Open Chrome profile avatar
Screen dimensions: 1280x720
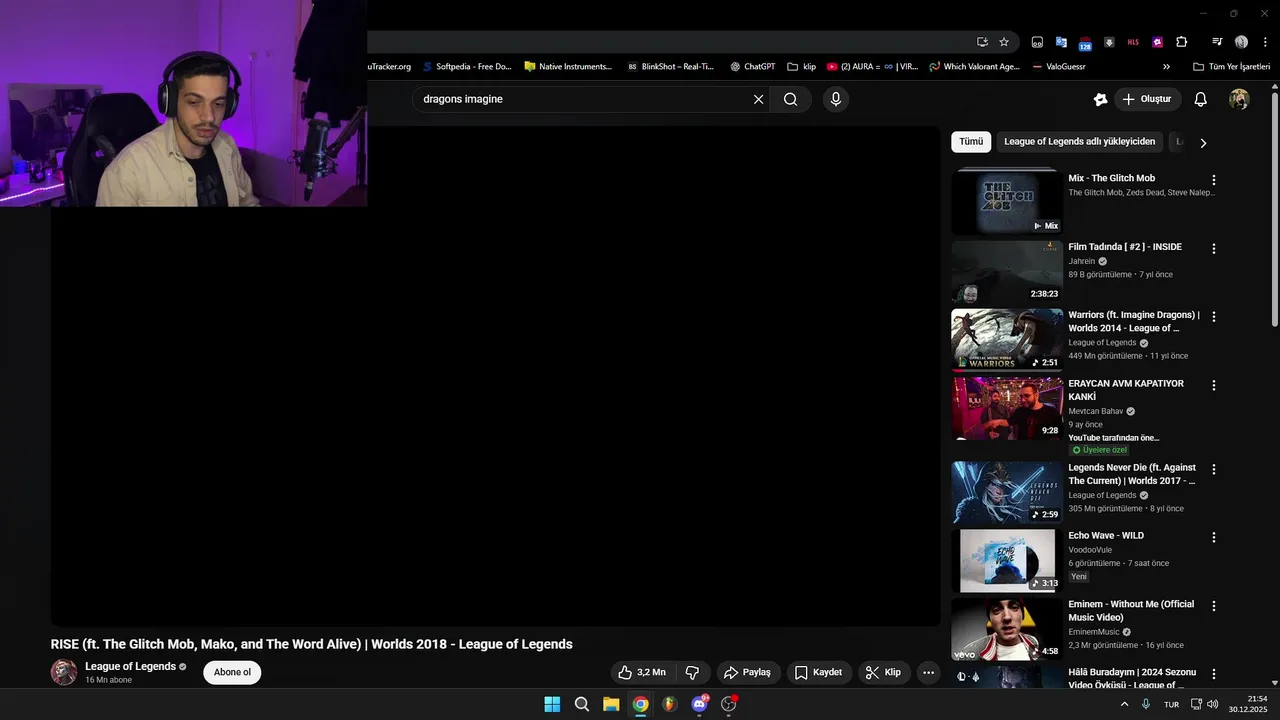coord(1241,42)
